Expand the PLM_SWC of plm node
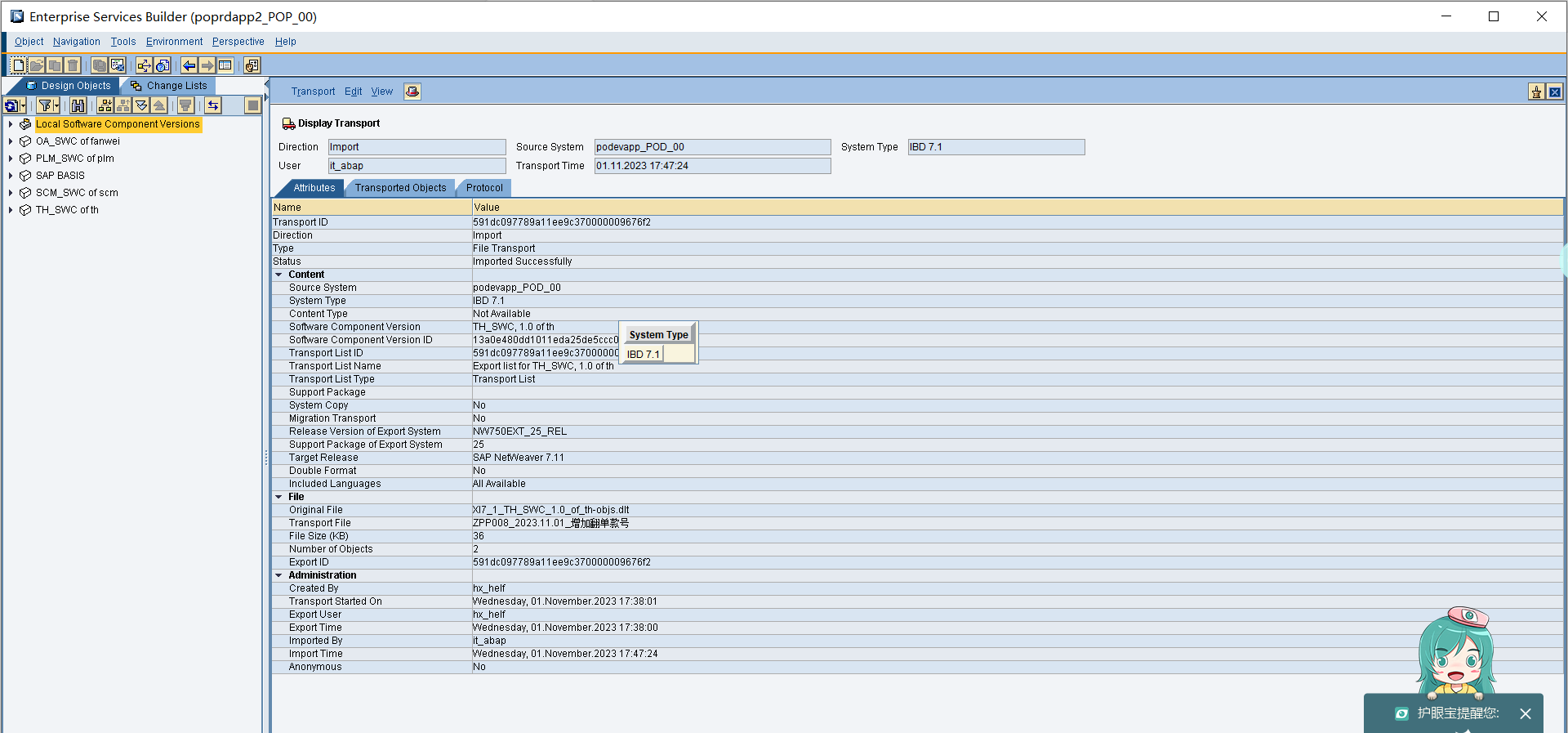Image resolution: width=1568 pixels, height=733 pixels. pyautogui.click(x=11, y=159)
